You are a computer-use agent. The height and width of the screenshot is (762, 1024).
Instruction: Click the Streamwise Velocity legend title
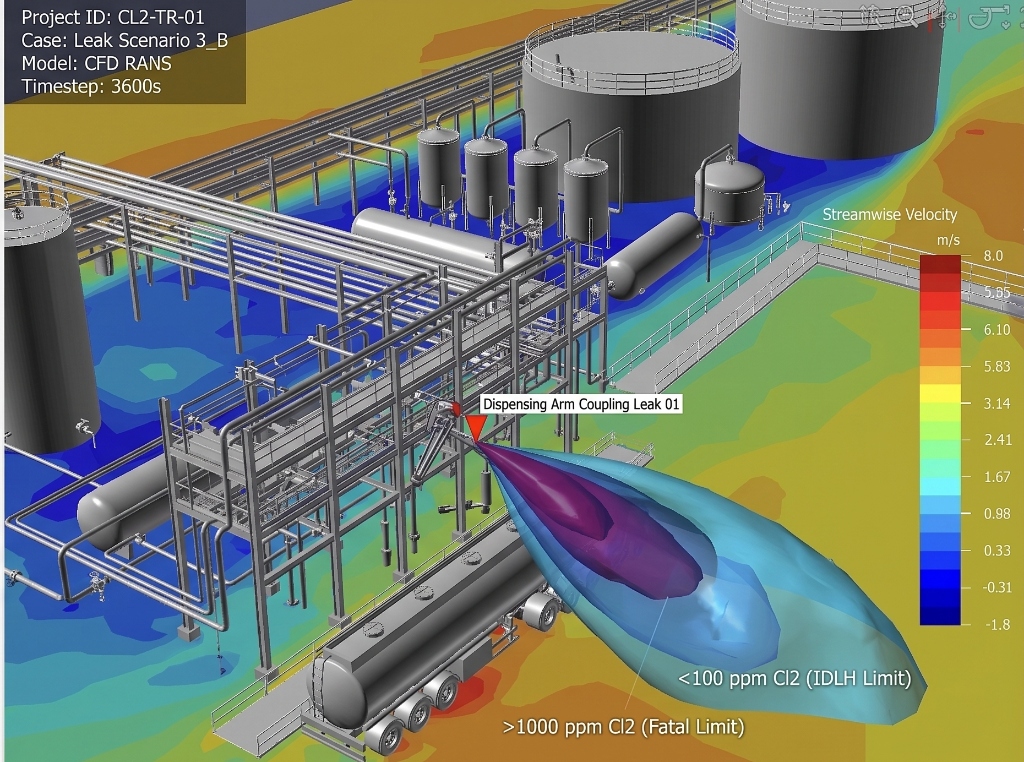click(889, 215)
